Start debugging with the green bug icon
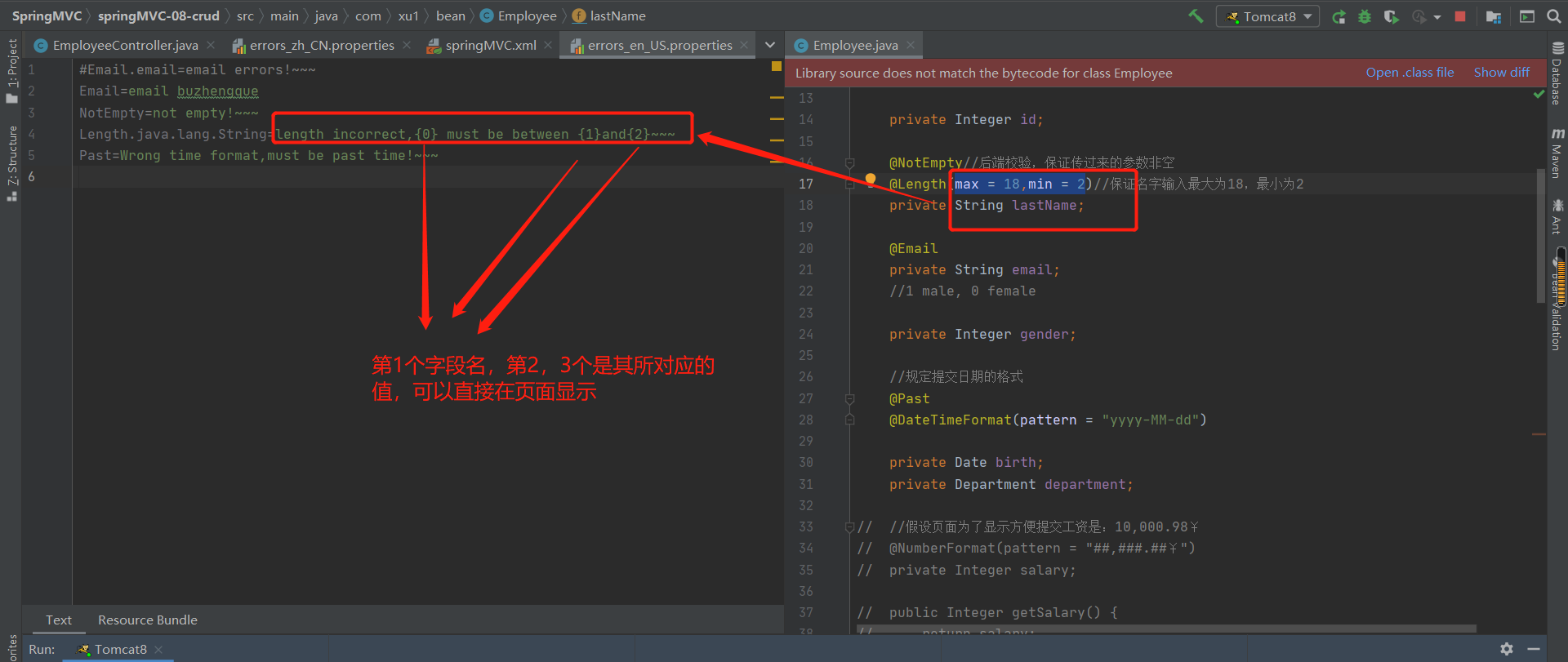Image resolution: width=1568 pixels, height=662 pixels. click(x=1365, y=16)
